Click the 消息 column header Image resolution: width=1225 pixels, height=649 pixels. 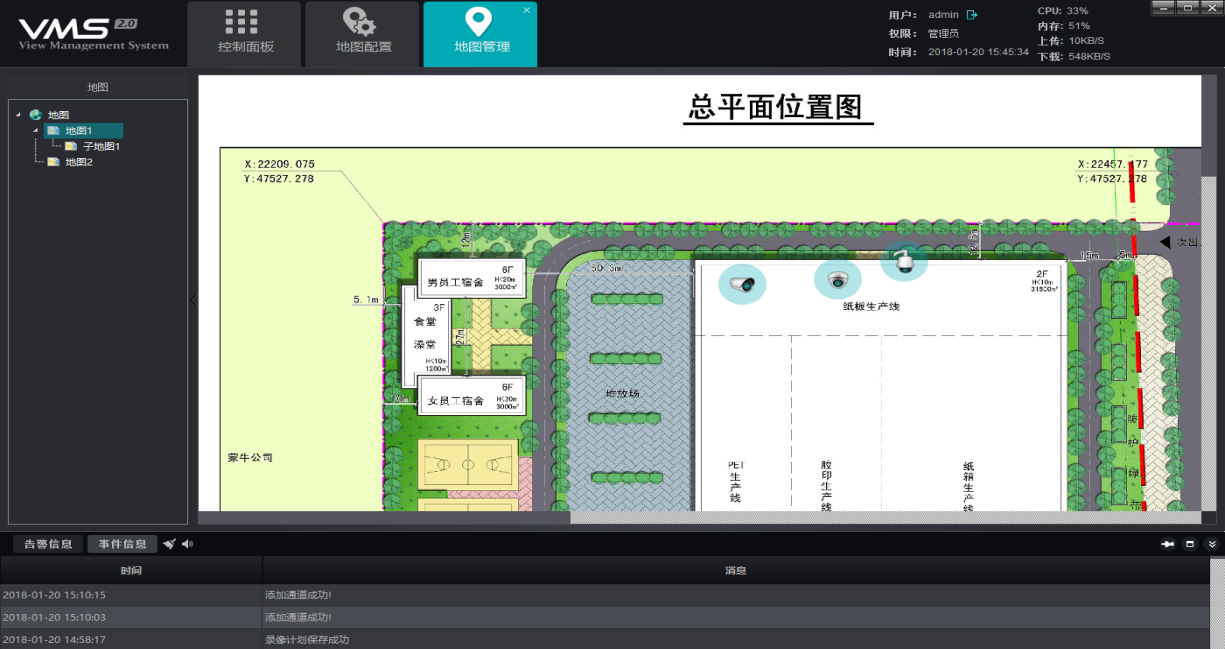tap(735, 571)
